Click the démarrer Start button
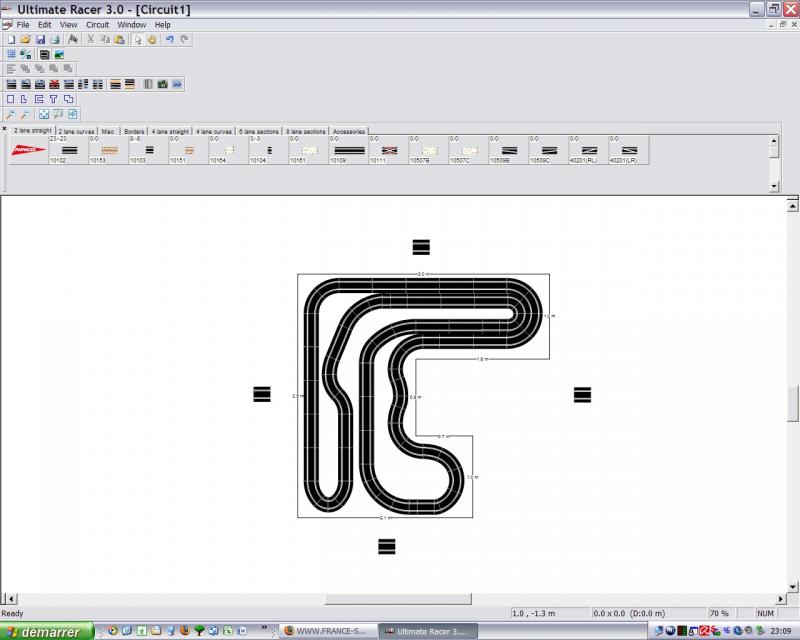This screenshot has height=640, width=800. tap(47, 631)
